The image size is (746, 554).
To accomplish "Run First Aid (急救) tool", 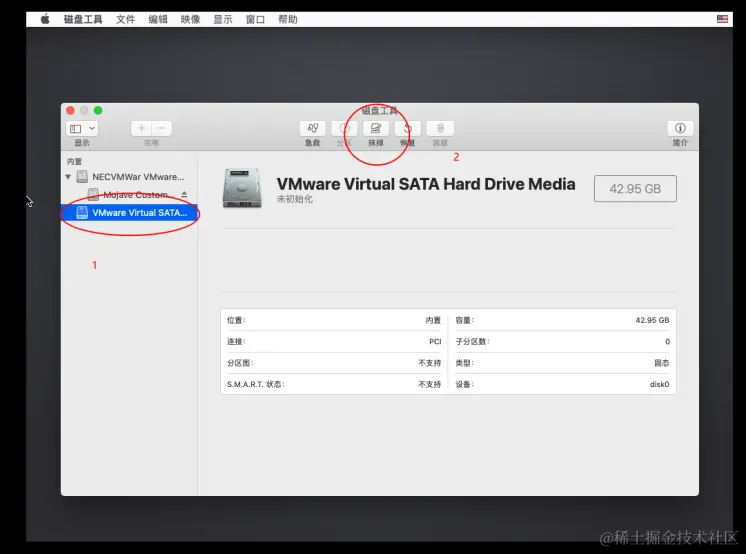I will coord(313,128).
